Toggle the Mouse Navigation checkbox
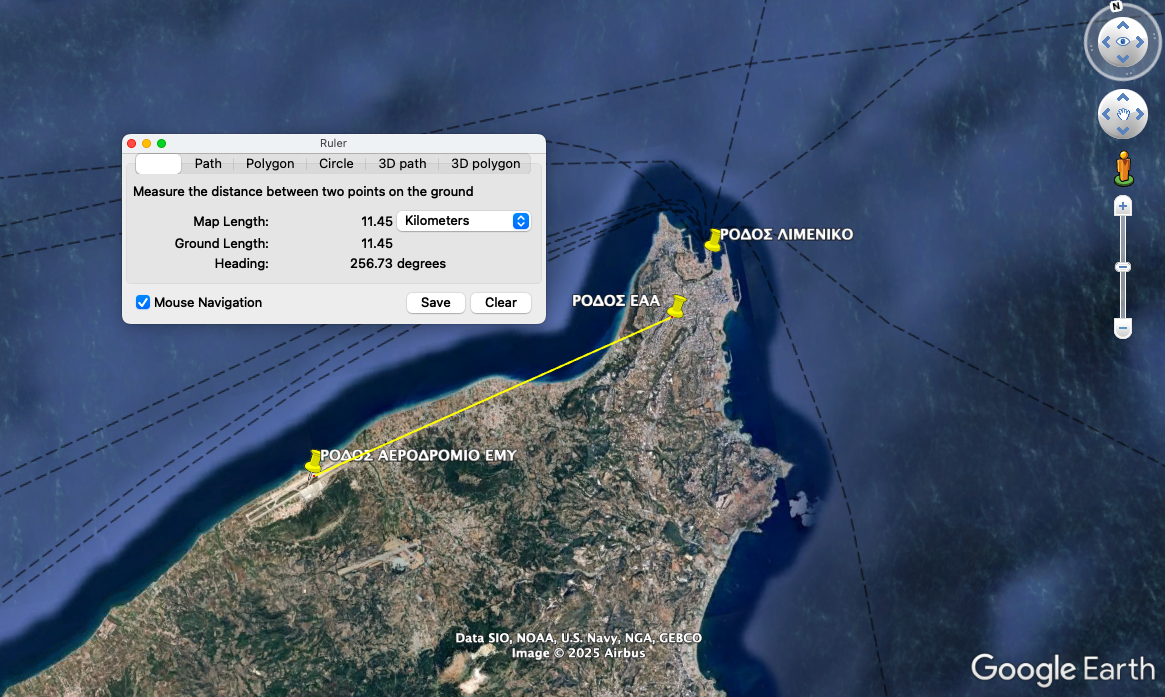Image resolution: width=1165 pixels, height=697 pixels. tap(143, 302)
